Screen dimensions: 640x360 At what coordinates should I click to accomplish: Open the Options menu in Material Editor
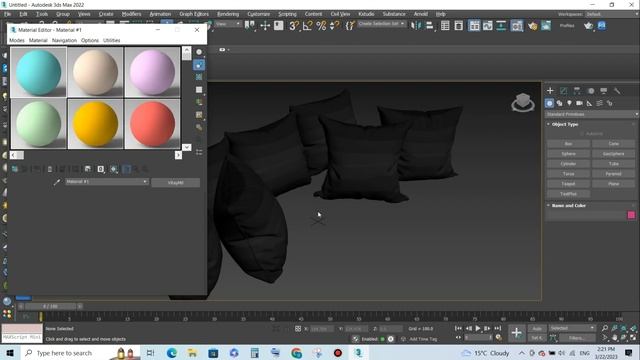pyautogui.click(x=90, y=40)
